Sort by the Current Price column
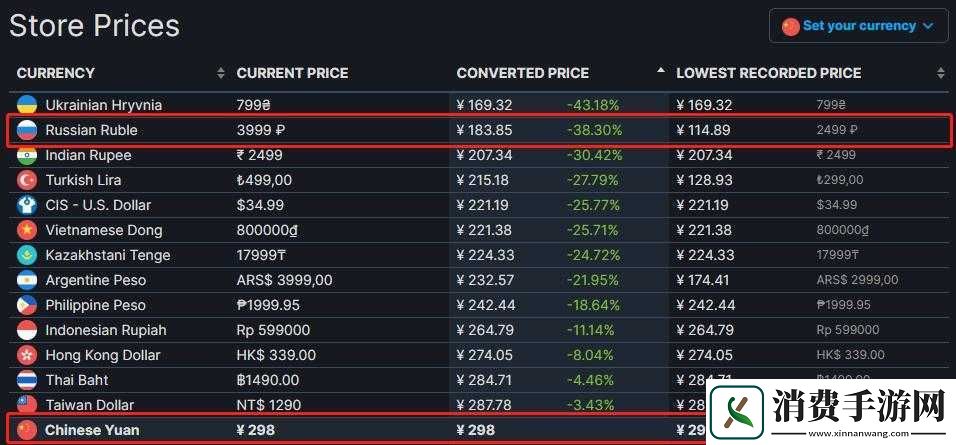The width and height of the screenshot is (956, 445). [292, 73]
